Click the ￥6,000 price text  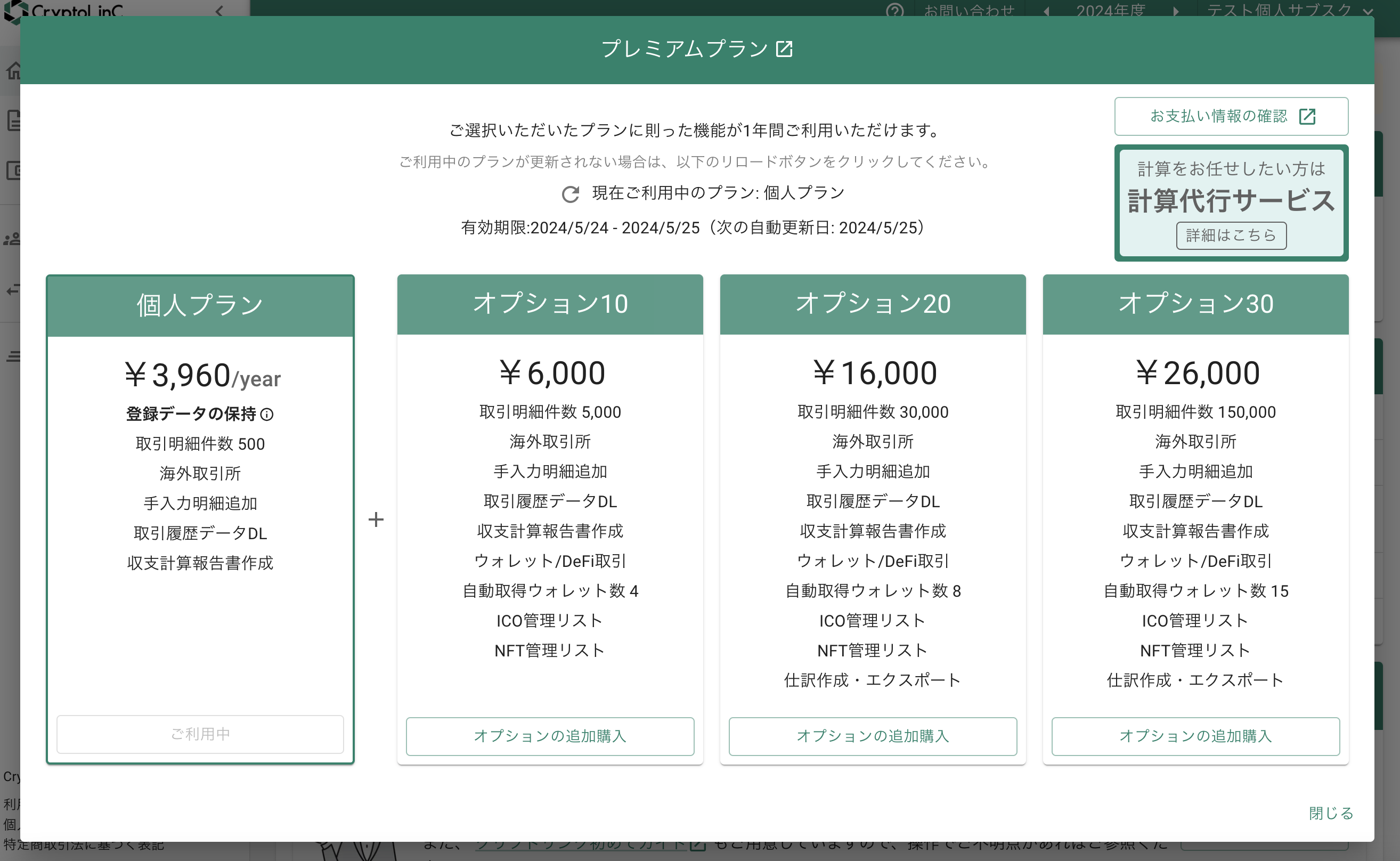click(x=552, y=373)
